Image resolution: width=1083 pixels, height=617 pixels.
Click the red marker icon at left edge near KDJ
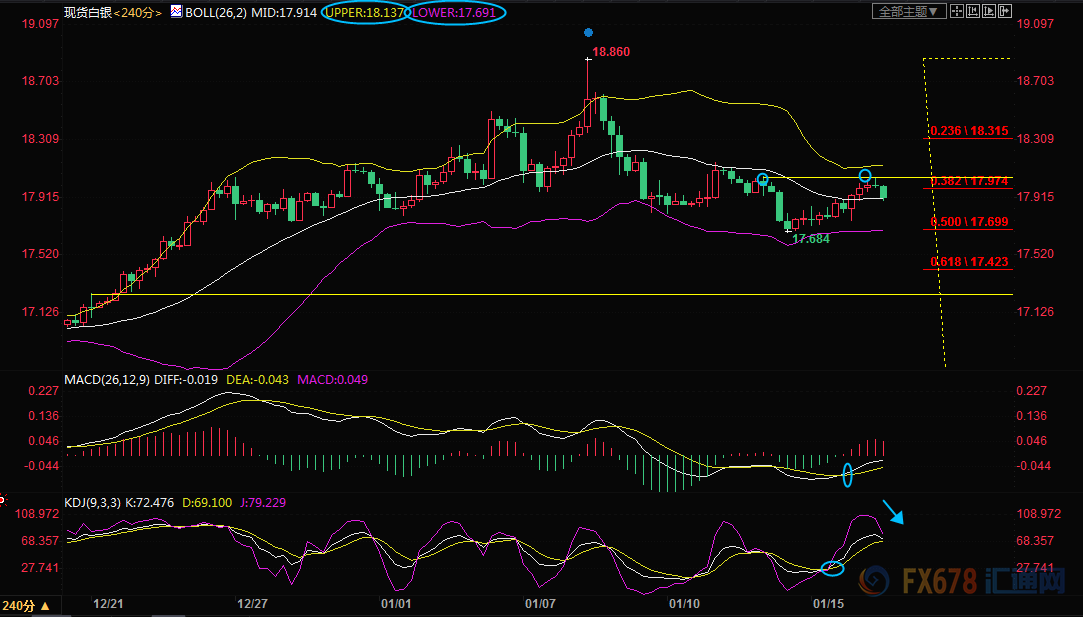[x=3, y=498]
